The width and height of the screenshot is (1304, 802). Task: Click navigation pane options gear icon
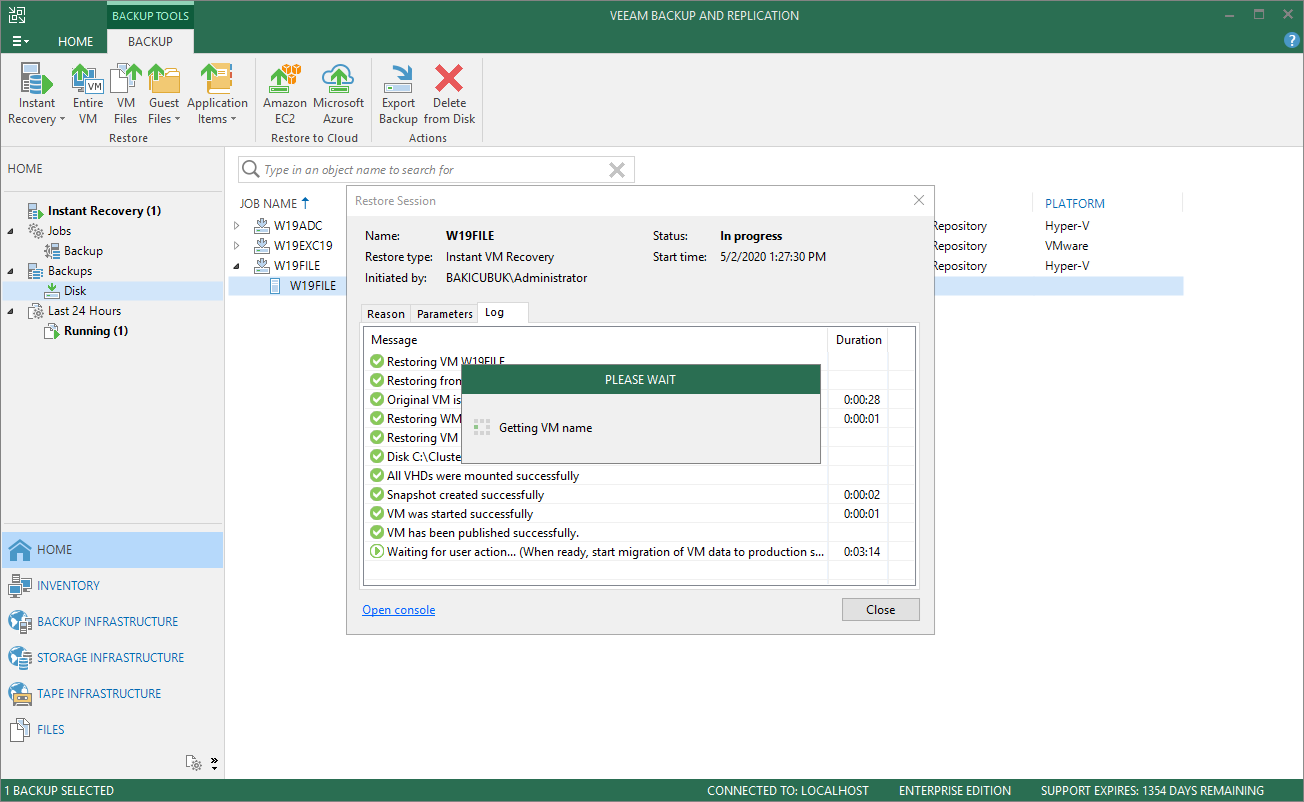point(195,763)
